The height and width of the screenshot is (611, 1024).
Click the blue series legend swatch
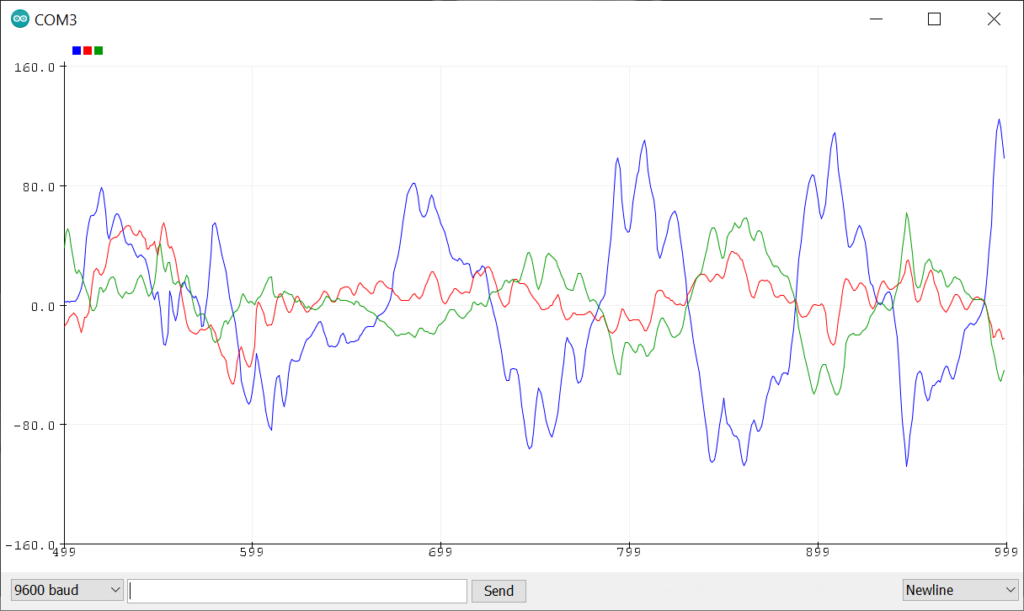[76, 50]
